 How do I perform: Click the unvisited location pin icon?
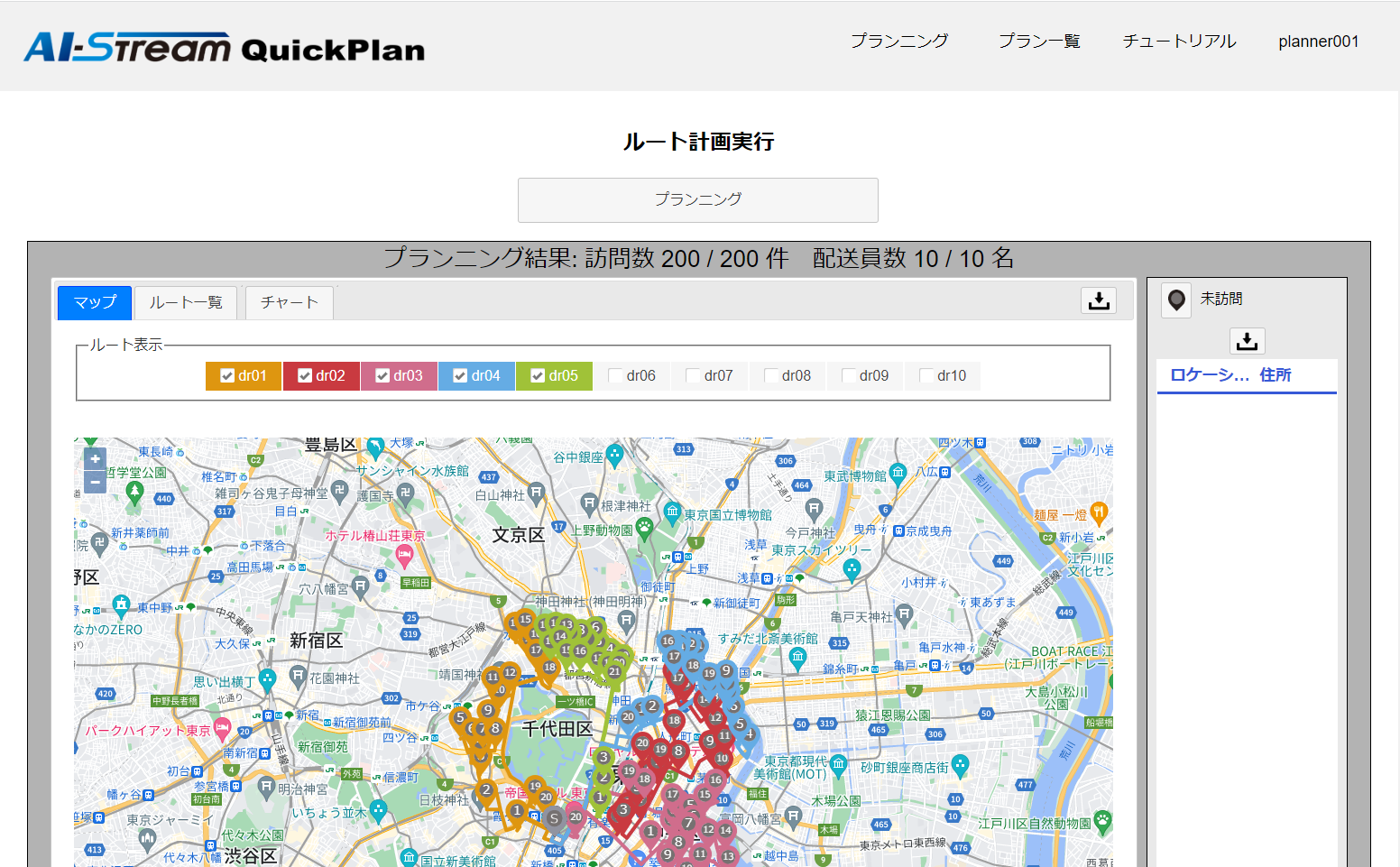[1176, 300]
